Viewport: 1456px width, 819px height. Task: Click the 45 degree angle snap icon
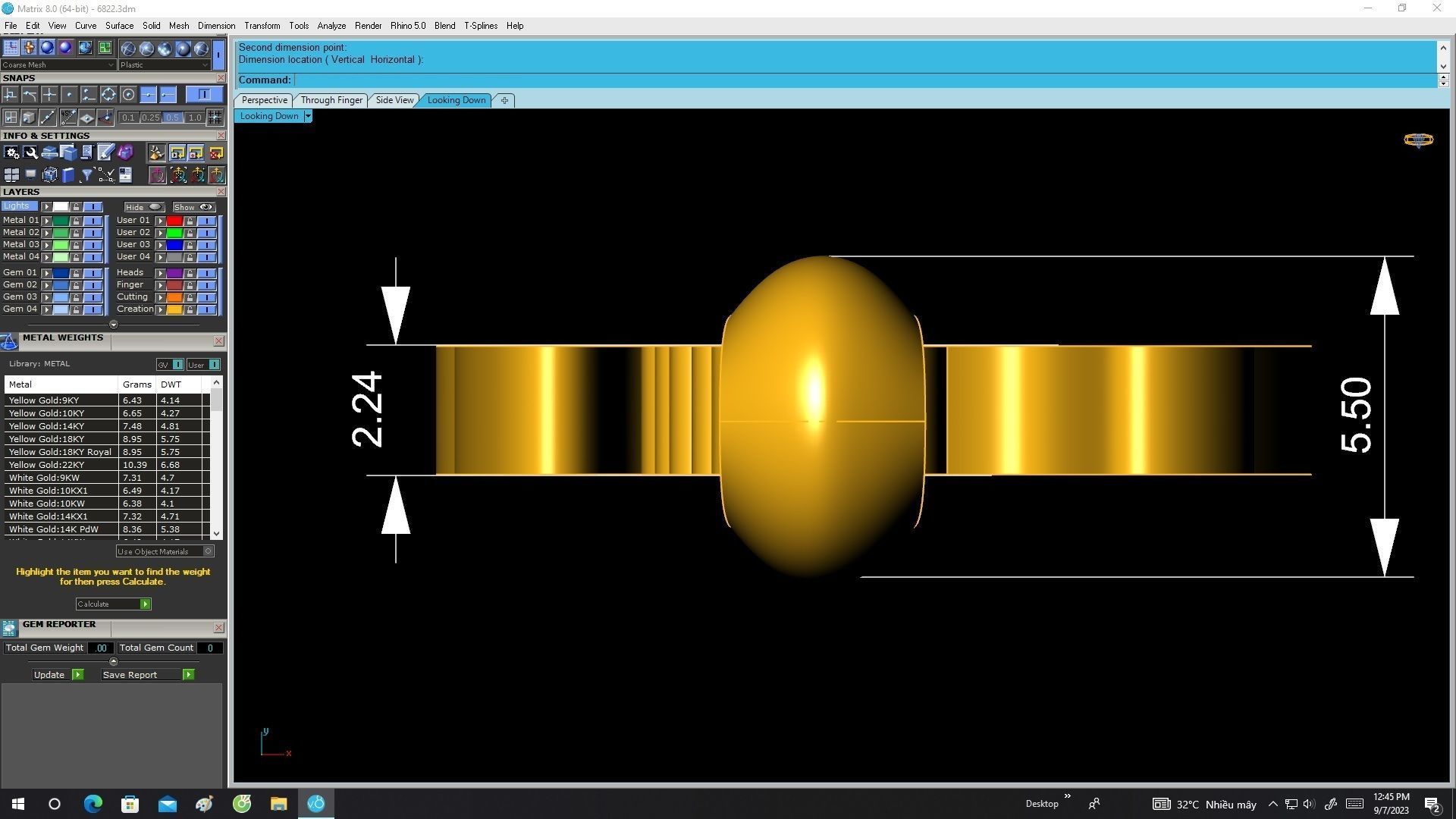tap(68, 117)
